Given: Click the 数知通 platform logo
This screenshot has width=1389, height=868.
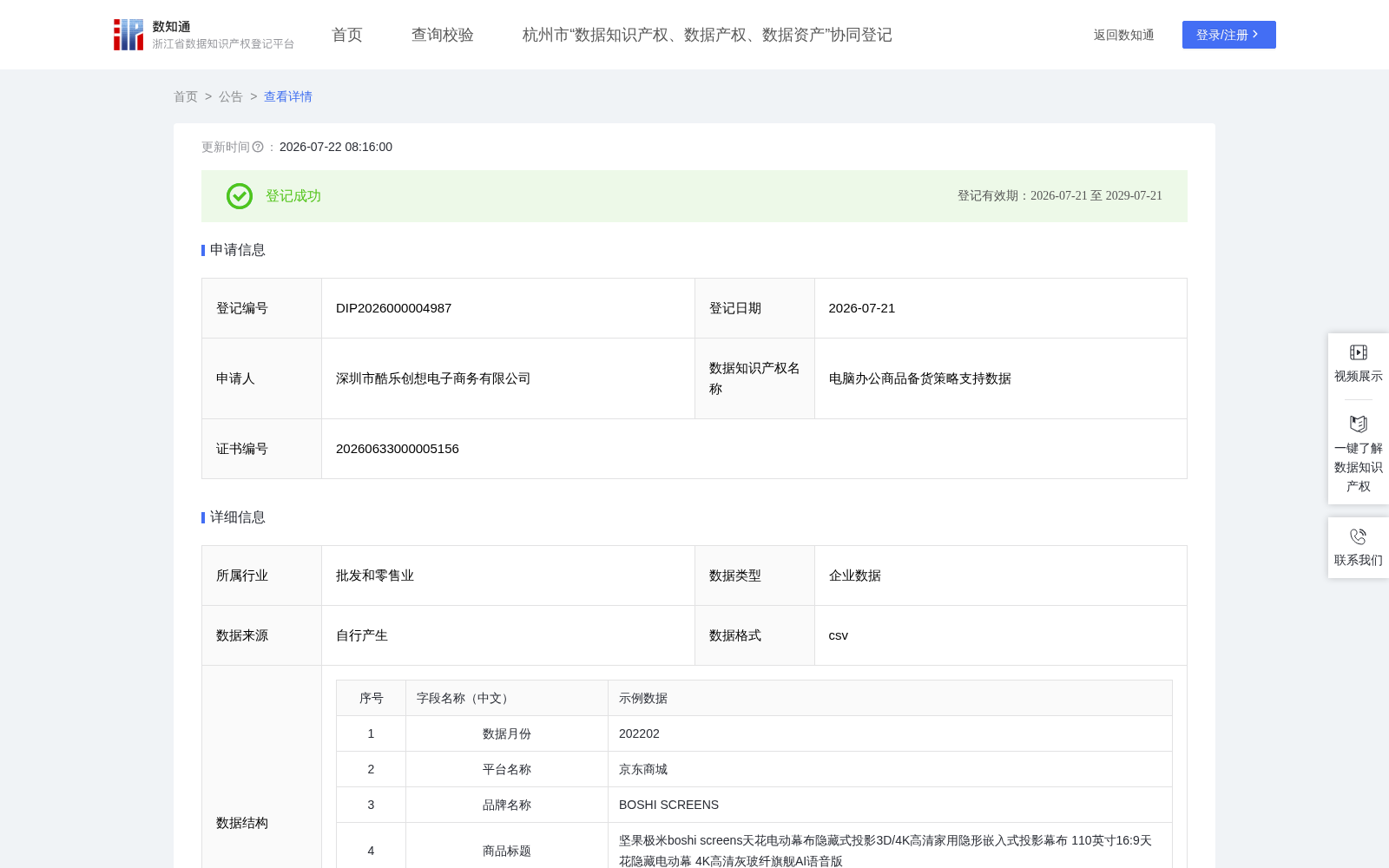Looking at the screenshot, I should coord(203,35).
